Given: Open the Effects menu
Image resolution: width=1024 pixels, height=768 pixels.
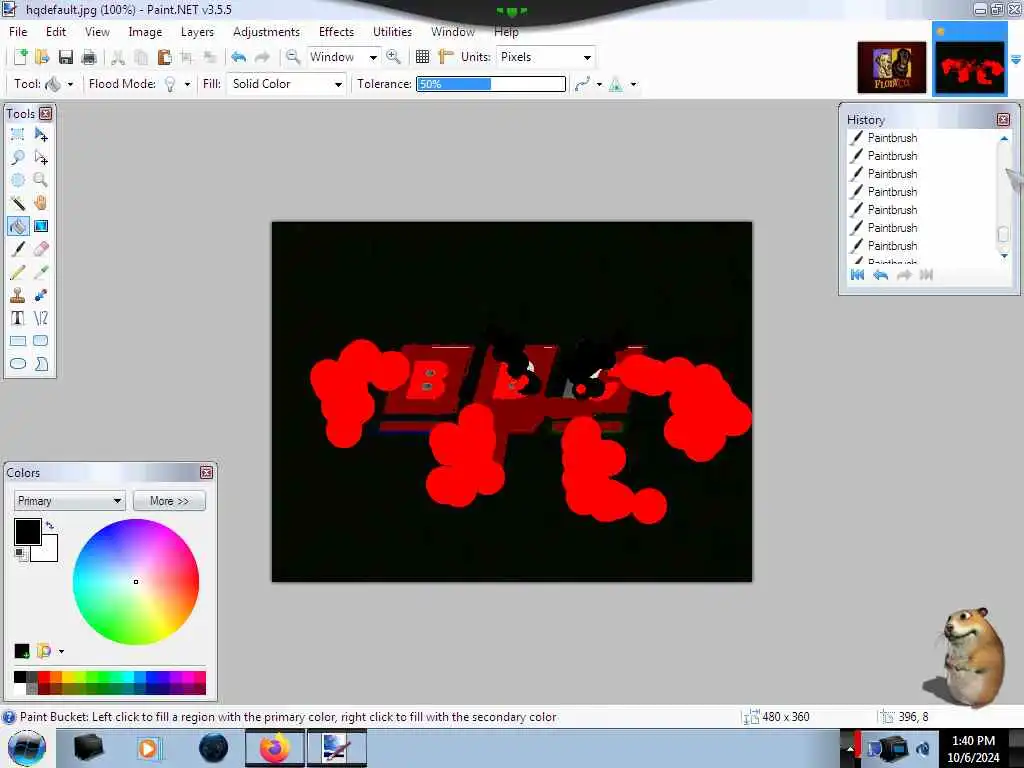Looking at the screenshot, I should tap(336, 31).
